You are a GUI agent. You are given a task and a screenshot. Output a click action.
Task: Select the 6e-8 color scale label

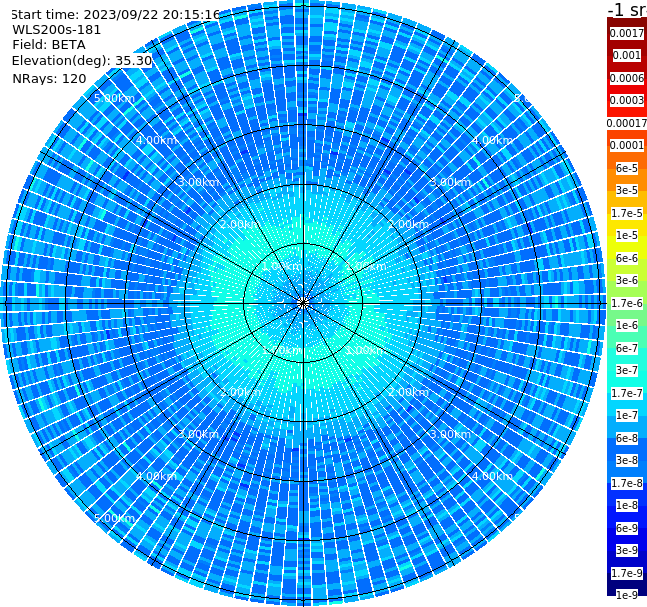(627, 438)
